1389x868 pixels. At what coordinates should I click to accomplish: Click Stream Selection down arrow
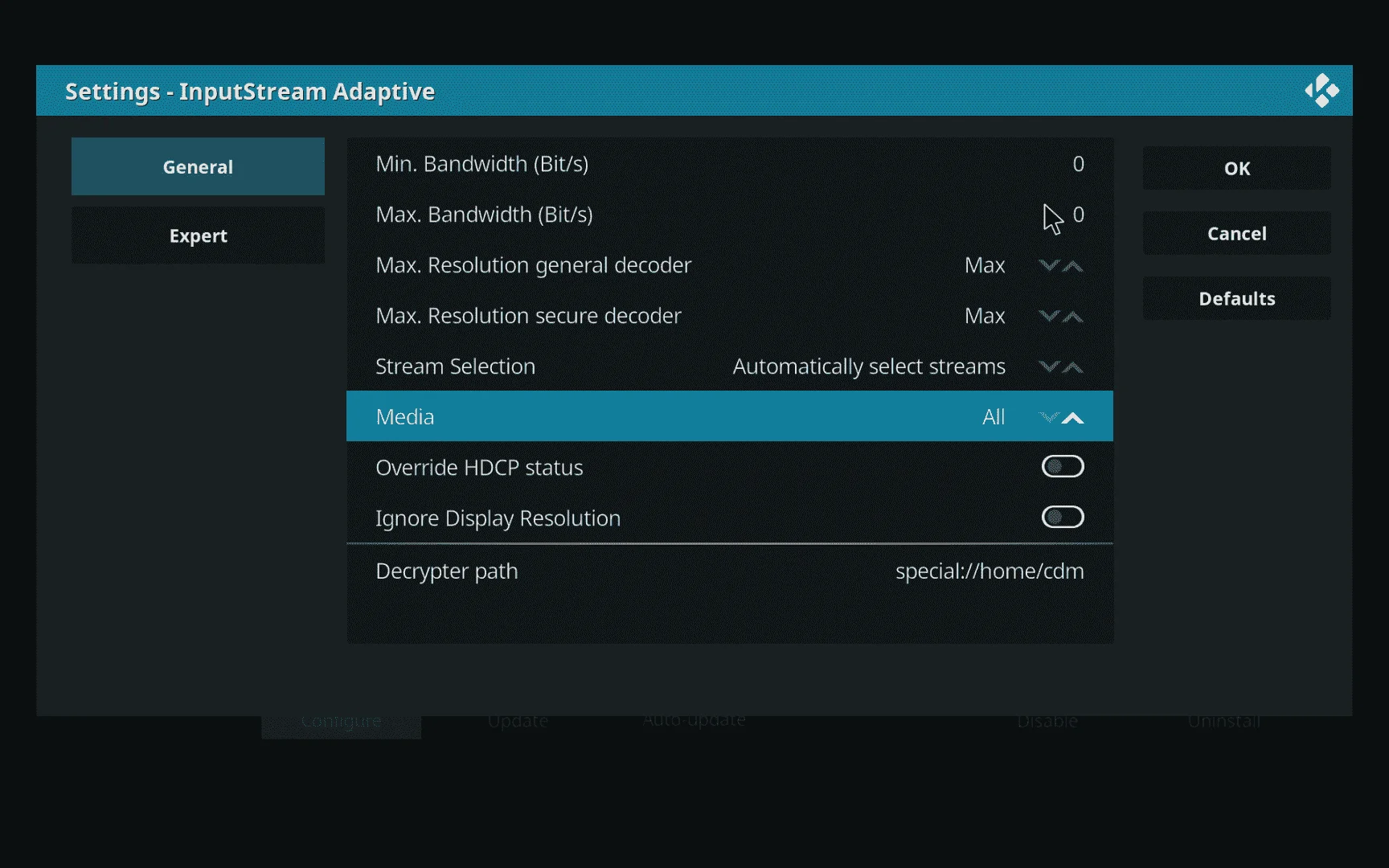(1049, 366)
